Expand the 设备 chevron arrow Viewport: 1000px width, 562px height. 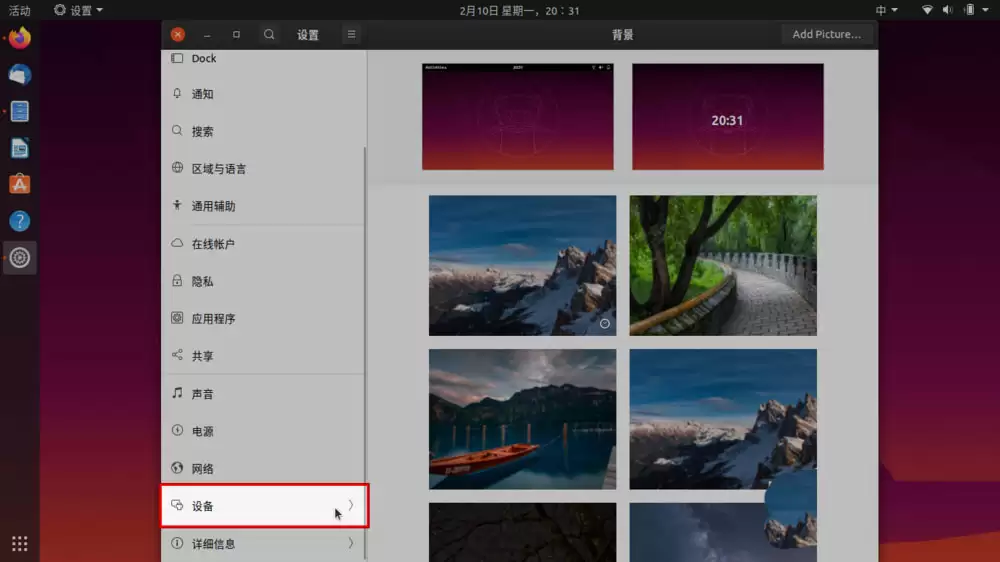tap(350, 505)
